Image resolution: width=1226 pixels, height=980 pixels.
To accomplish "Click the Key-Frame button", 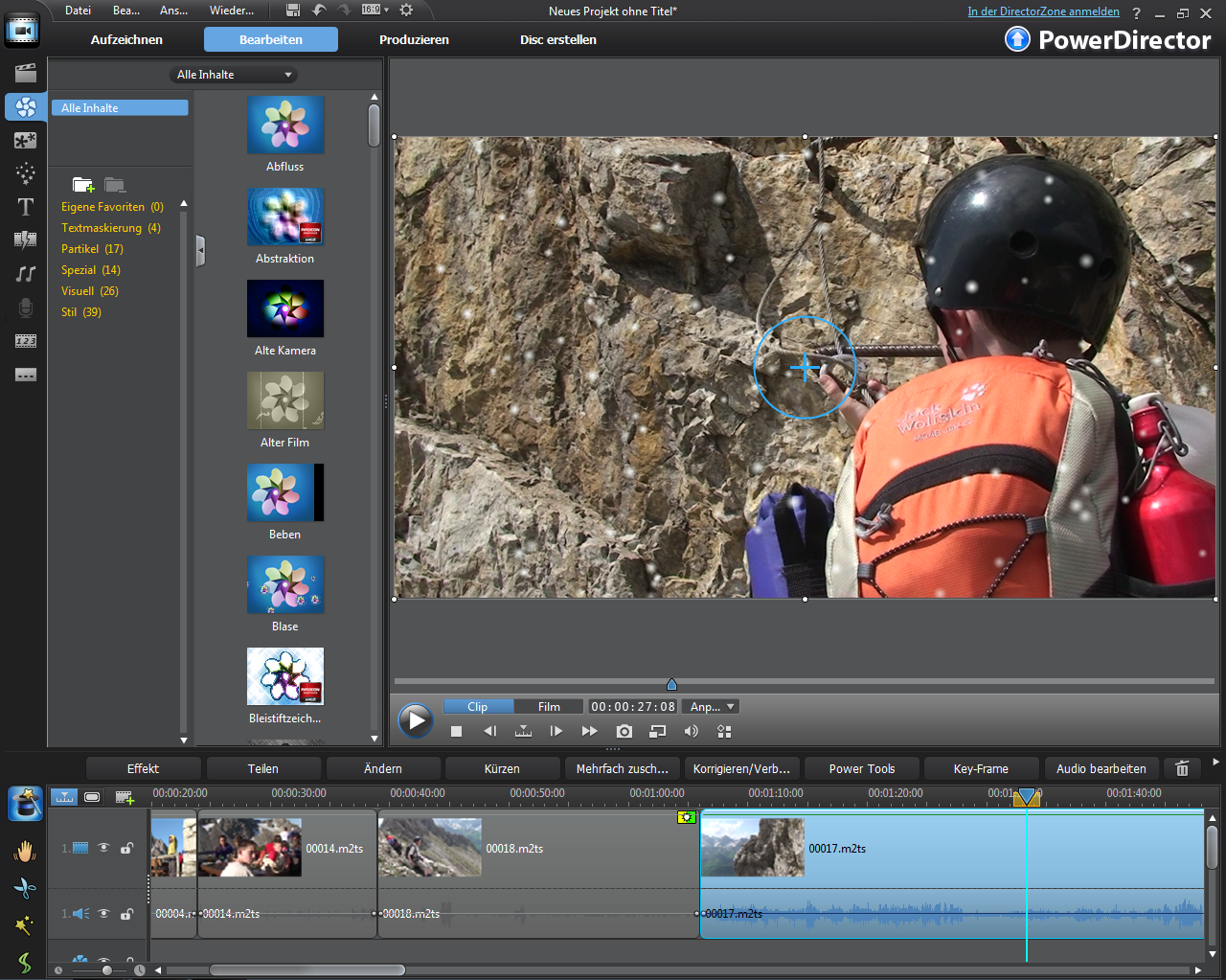I will 981,768.
